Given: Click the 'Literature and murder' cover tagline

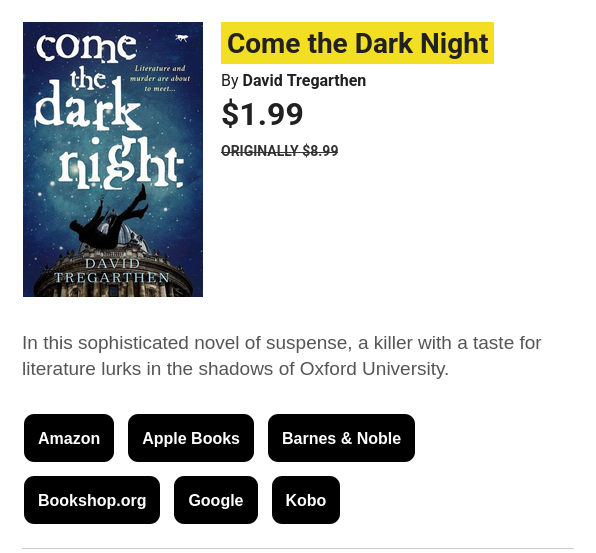Looking at the screenshot, I should [x=160, y=78].
